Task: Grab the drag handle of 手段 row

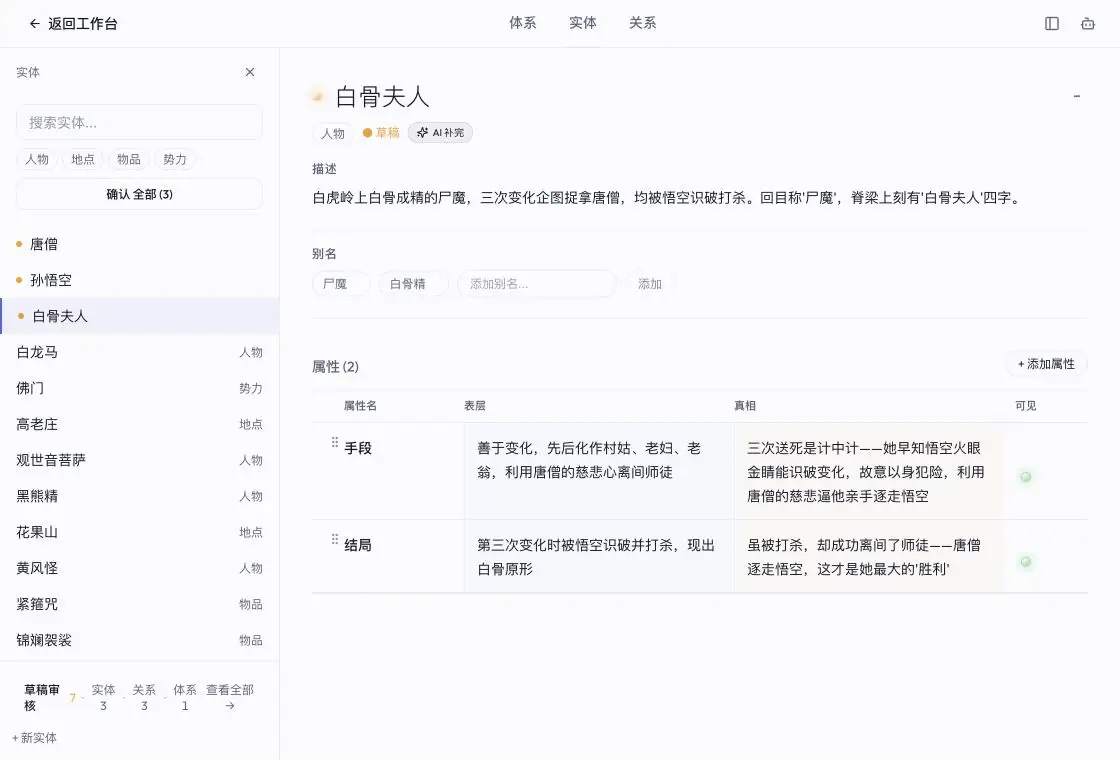Action: tap(334, 443)
